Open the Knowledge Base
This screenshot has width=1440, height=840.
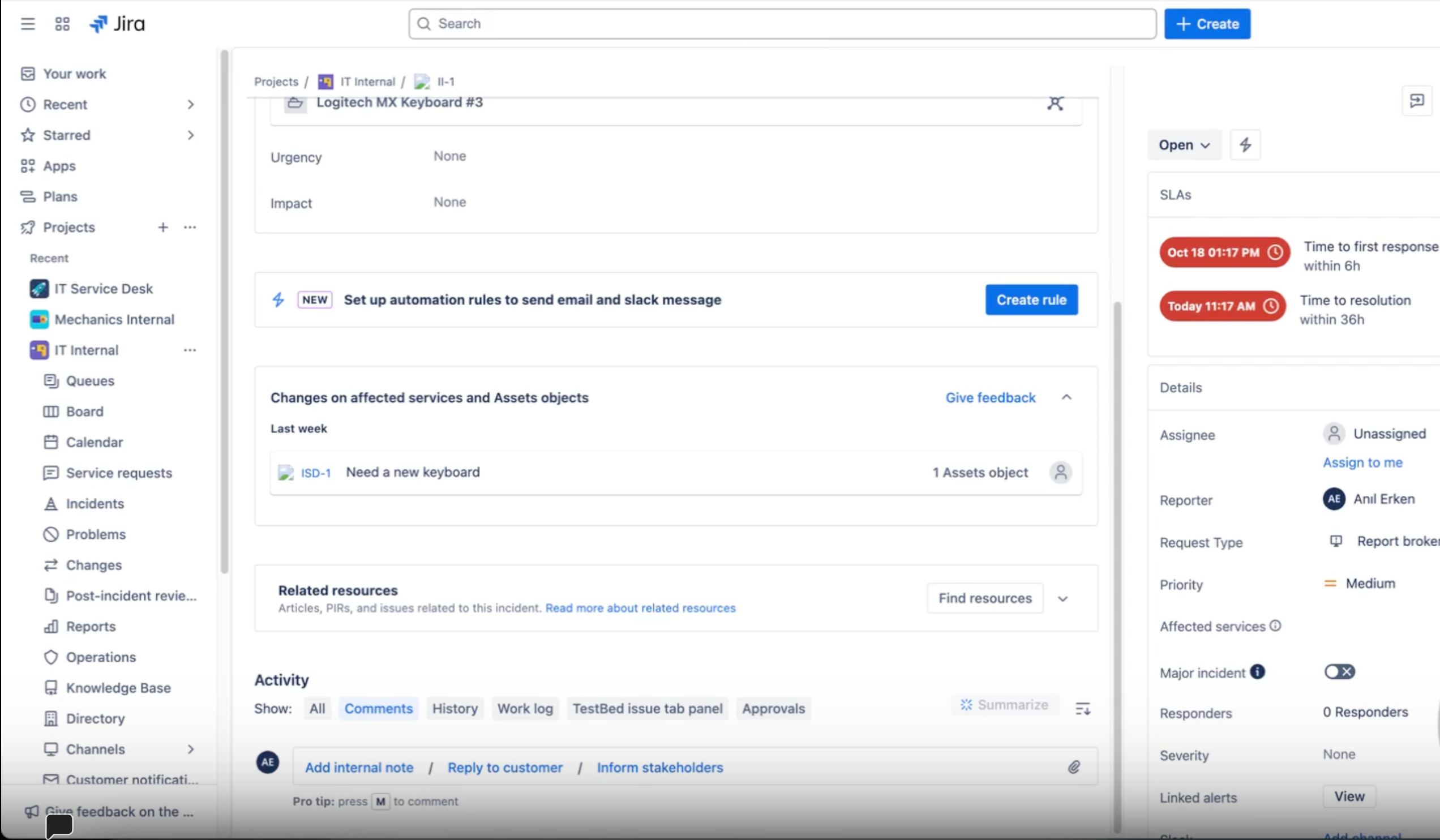click(118, 687)
